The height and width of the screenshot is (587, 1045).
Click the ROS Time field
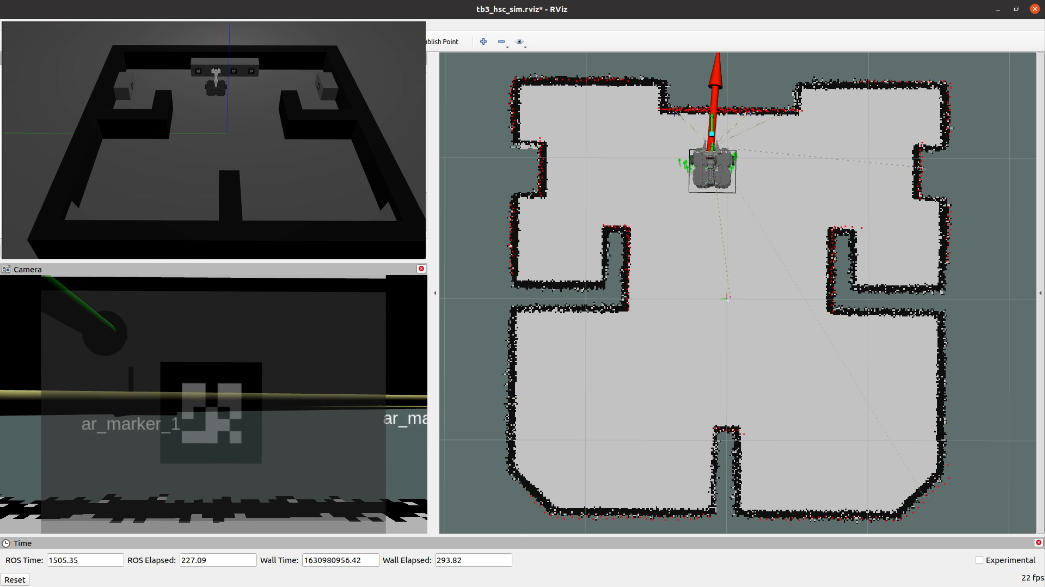tap(85, 560)
